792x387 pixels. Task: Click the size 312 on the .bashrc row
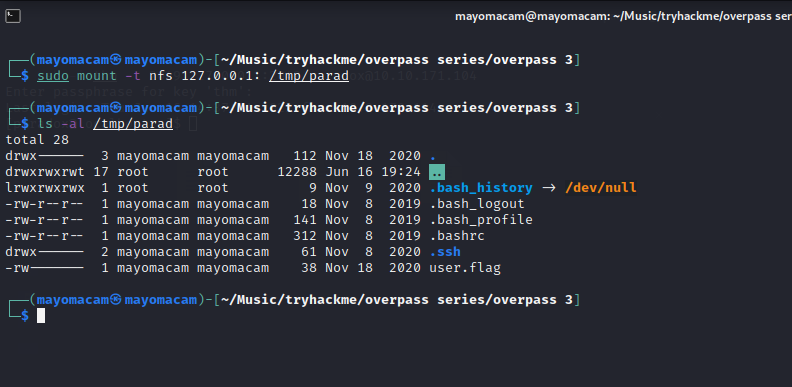[x=305, y=236]
